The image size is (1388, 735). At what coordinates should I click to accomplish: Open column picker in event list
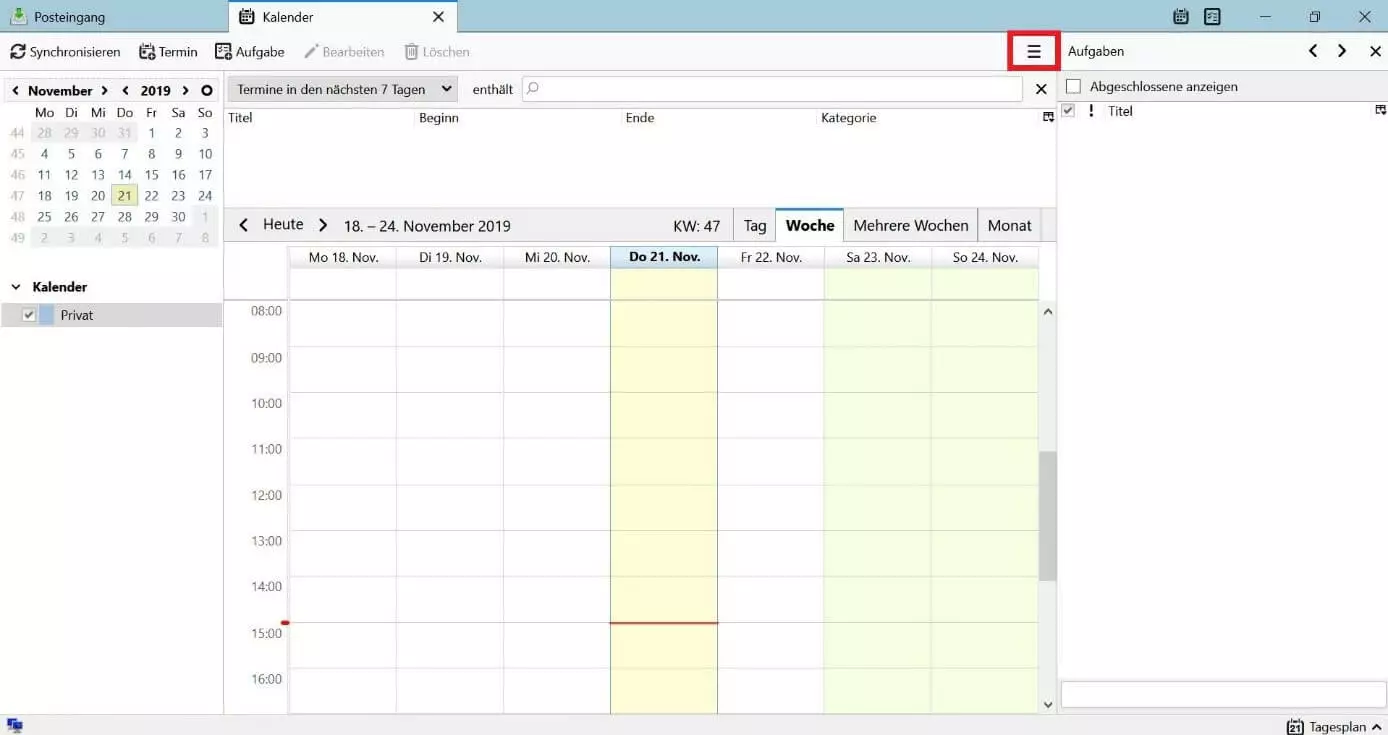(x=1048, y=118)
